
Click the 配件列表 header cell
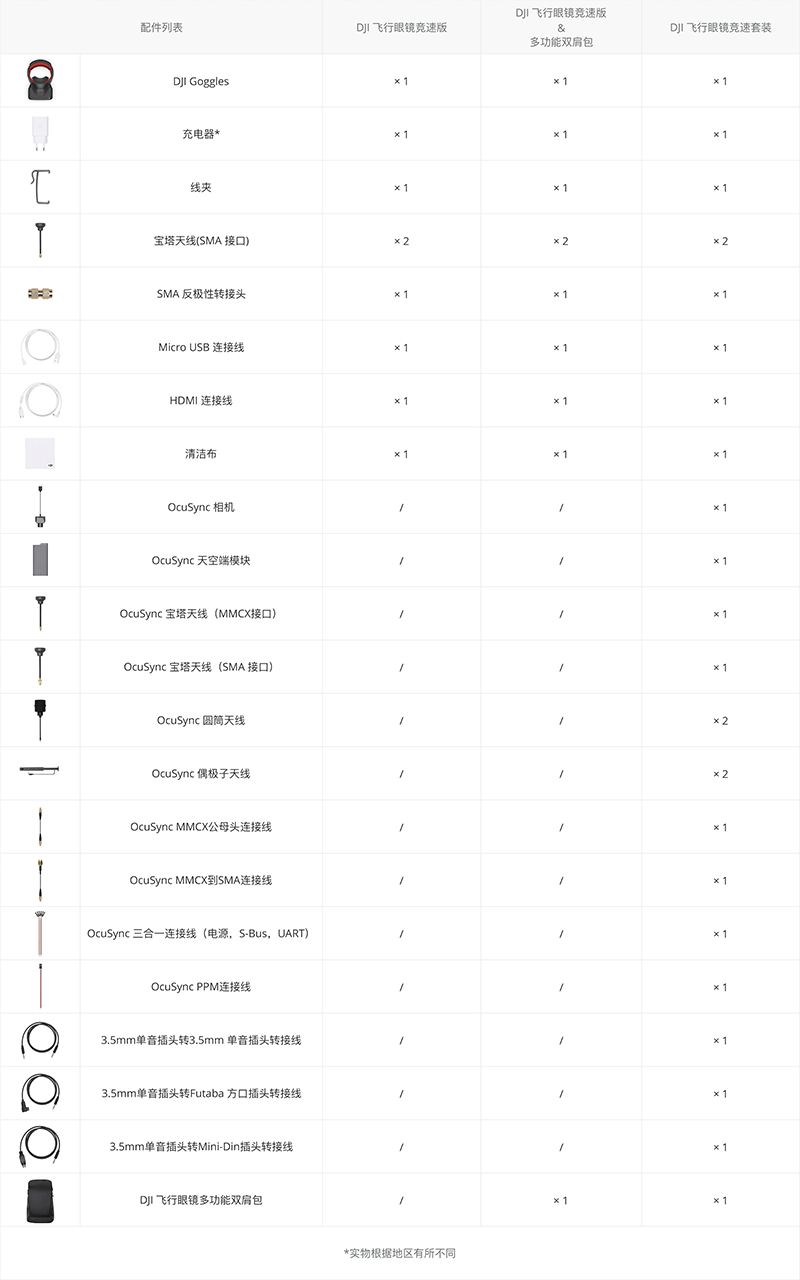161,28
